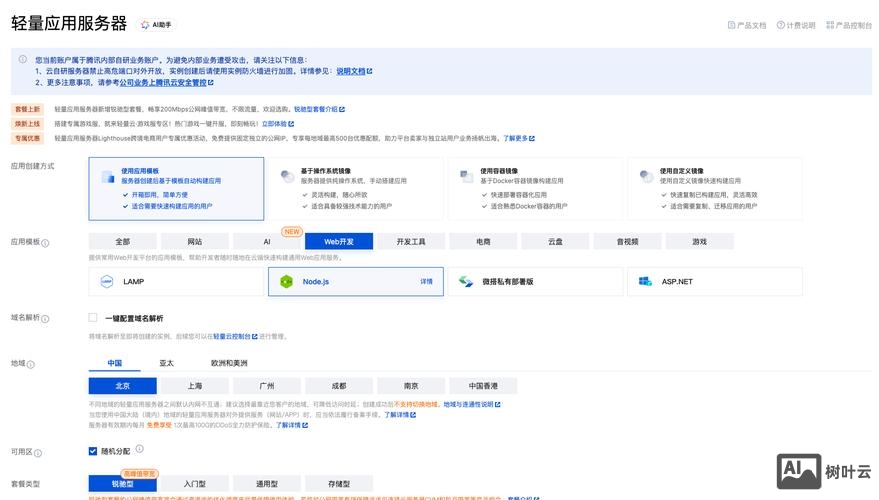The width and height of the screenshot is (879, 500).
Task: Enable 一键配置域名解析 checkbox
Action: pyautogui.click(x=92, y=317)
